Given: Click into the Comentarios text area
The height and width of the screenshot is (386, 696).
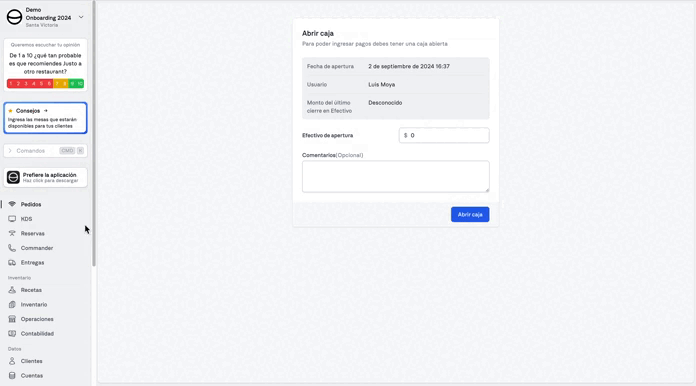Looking at the screenshot, I should pyautogui.click(x=395, y=177).
